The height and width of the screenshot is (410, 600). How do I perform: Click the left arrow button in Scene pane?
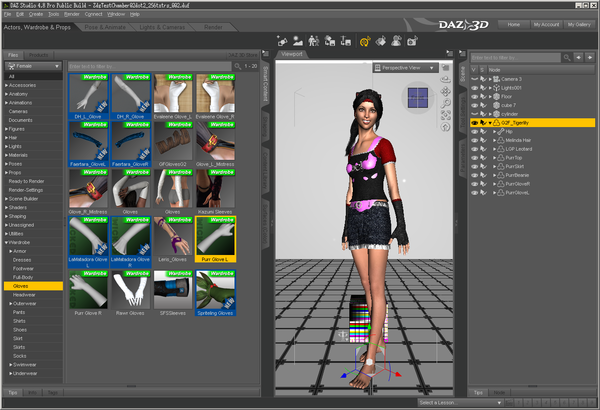(x=579, y=58)
